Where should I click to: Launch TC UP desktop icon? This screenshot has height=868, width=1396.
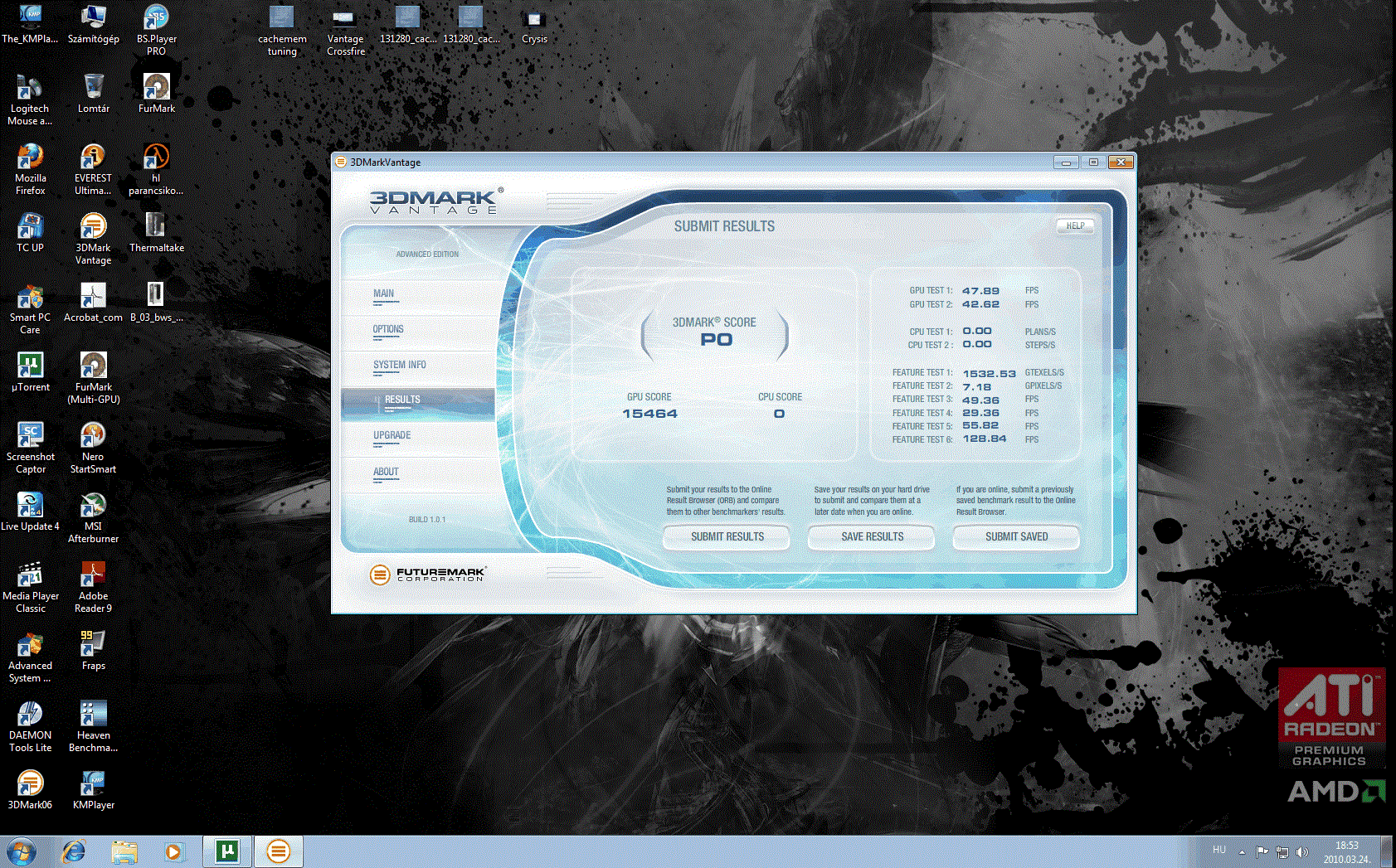click(31, 233)
